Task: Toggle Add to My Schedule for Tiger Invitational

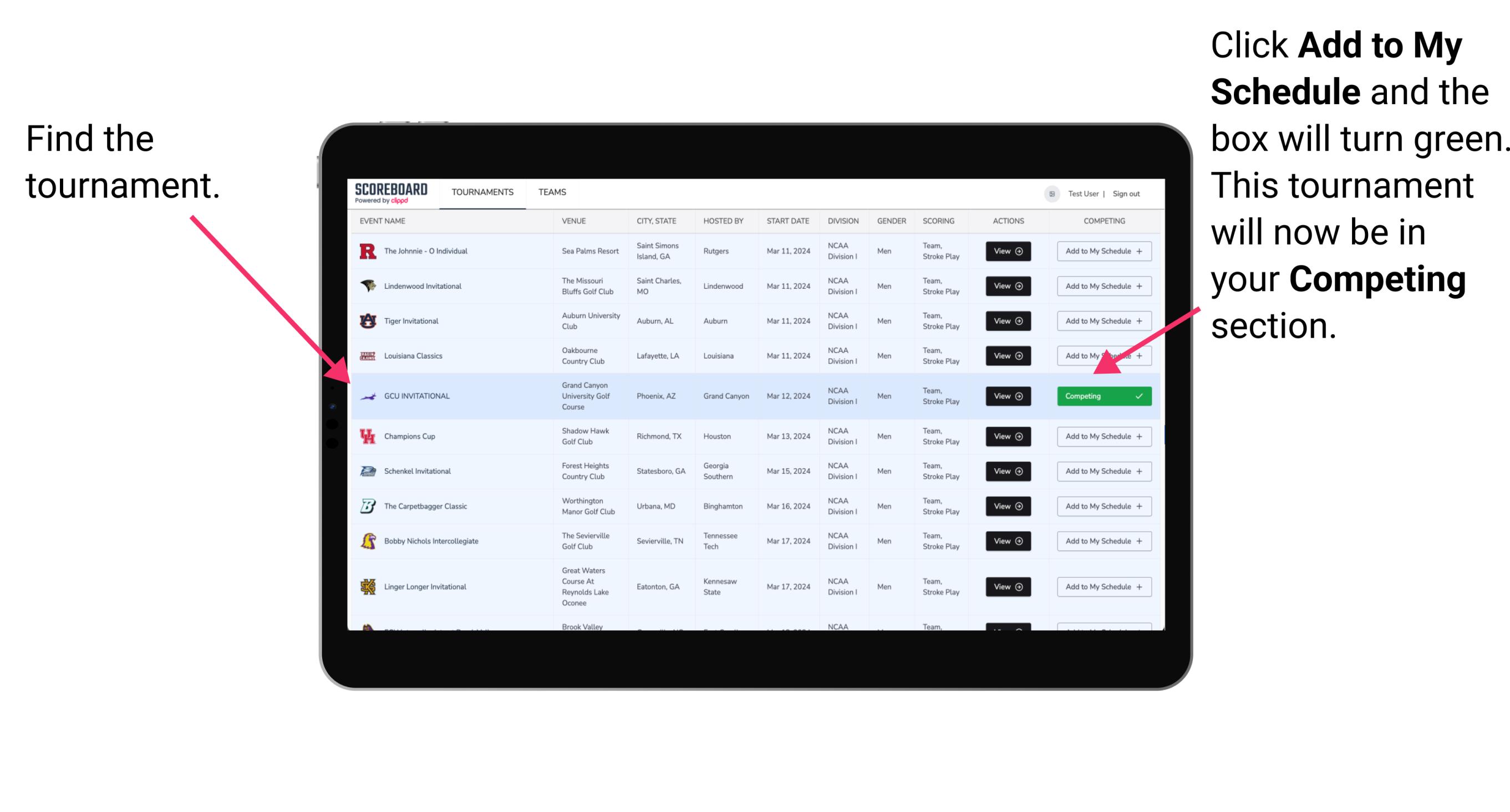Action: click(1102, 321)
